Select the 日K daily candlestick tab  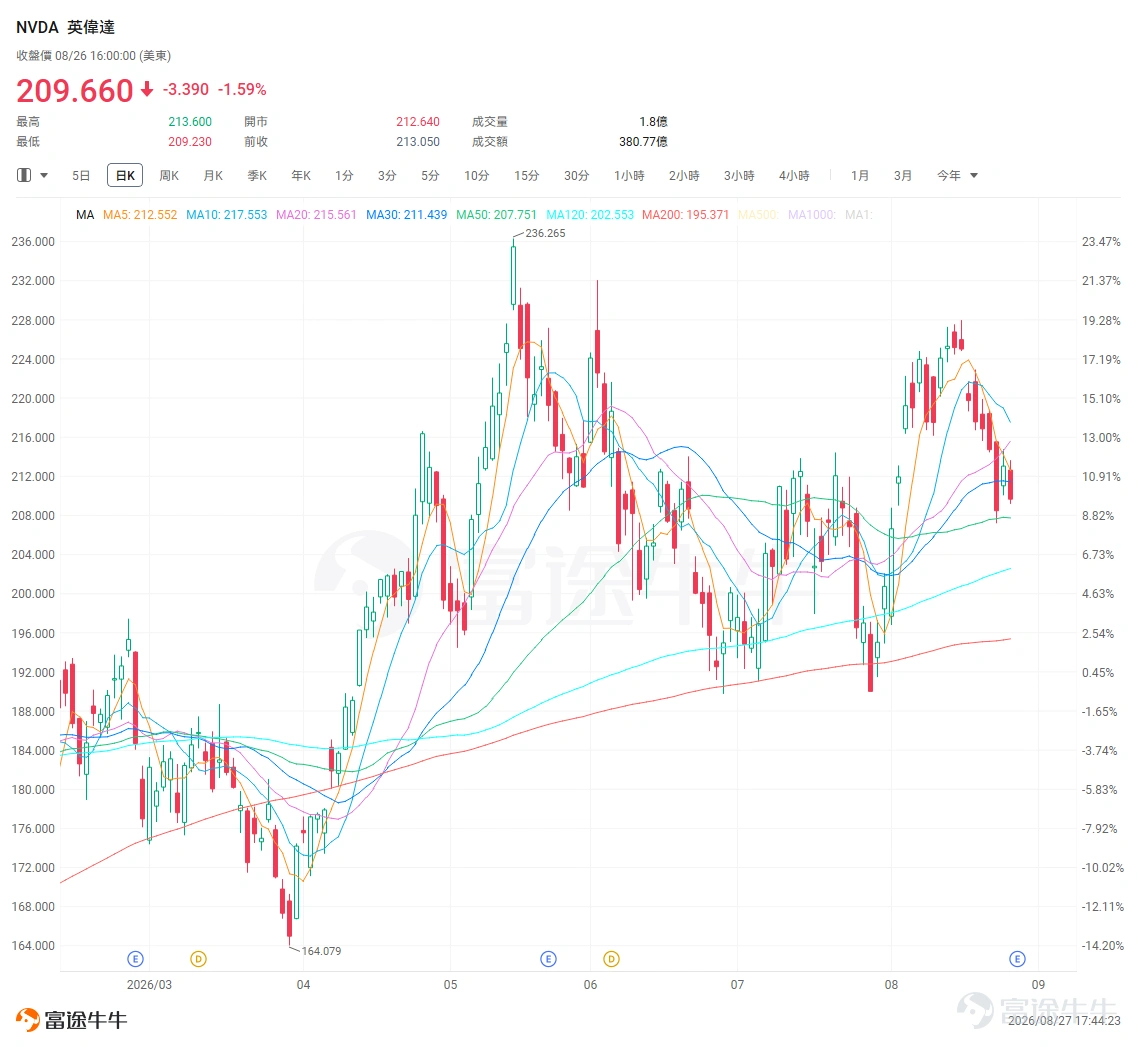pyautogui.click(x=125, y=175)
